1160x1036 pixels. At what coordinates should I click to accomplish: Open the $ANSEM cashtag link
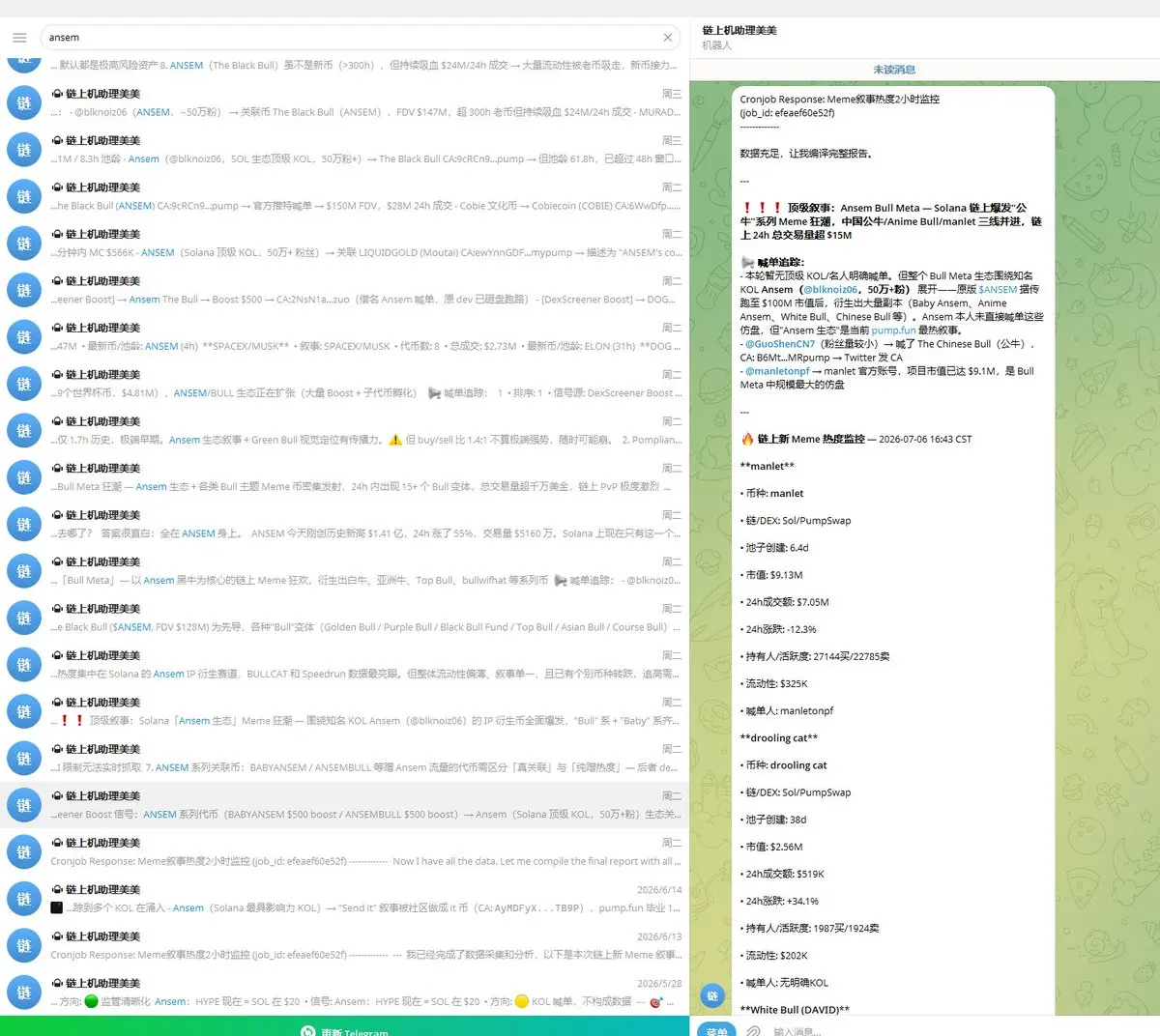998,289
